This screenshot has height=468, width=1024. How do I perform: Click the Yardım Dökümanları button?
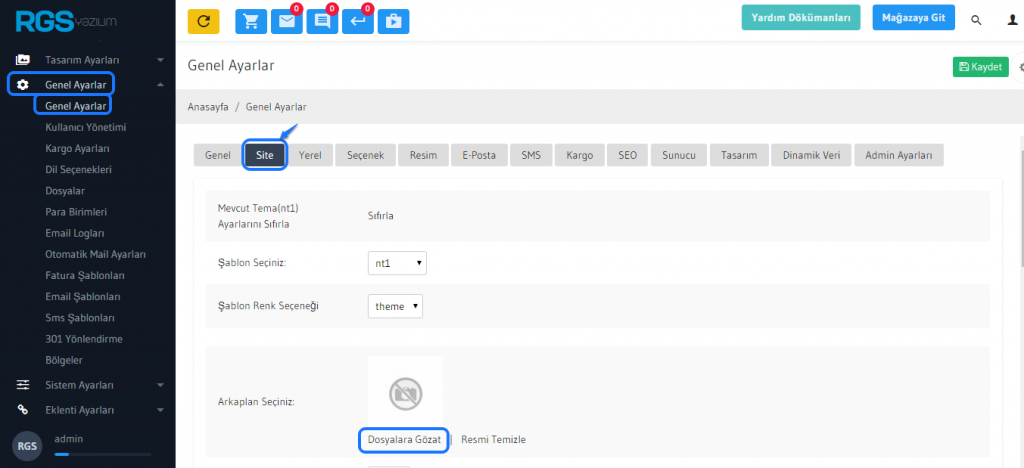click(x=801, y=18)
